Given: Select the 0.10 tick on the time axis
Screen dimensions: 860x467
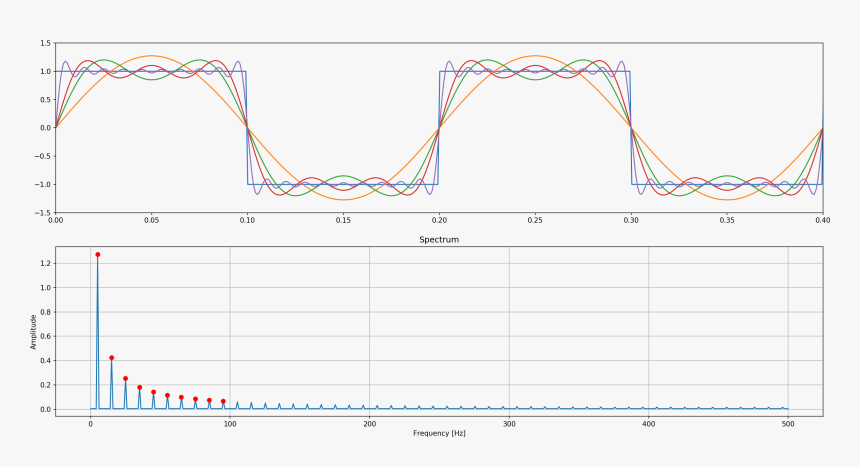Looking at the screenshot, I should click(247, 220).
